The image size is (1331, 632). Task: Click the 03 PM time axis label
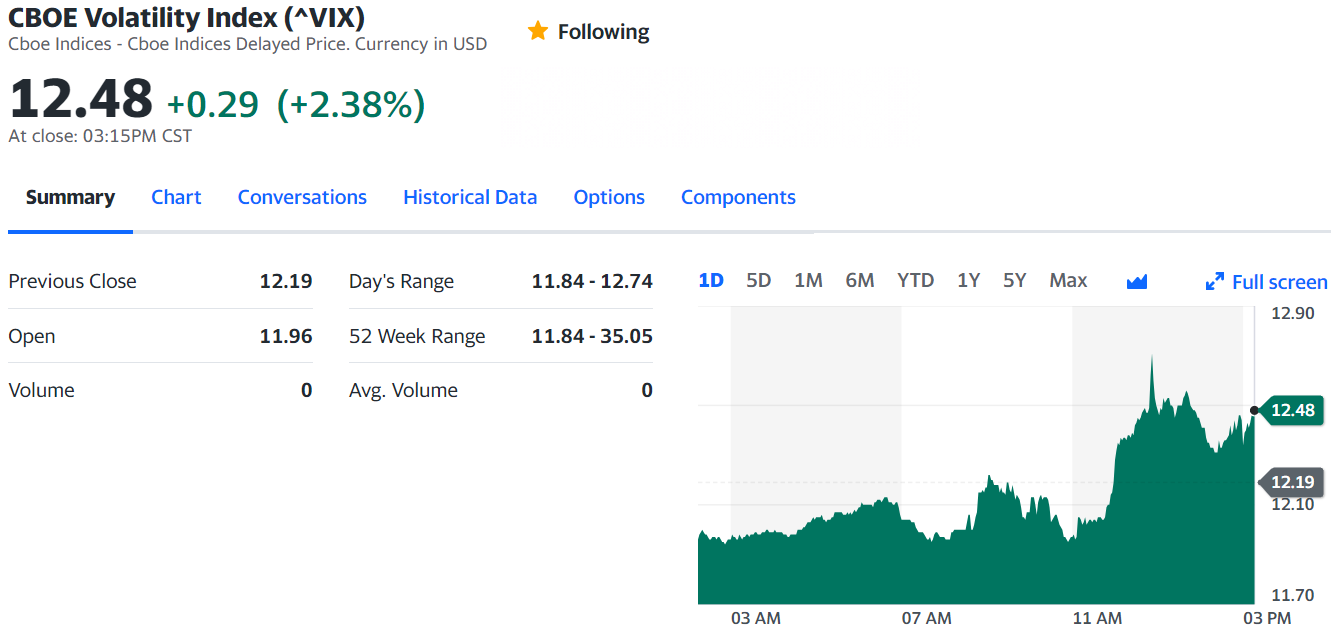click(1267, 618)
